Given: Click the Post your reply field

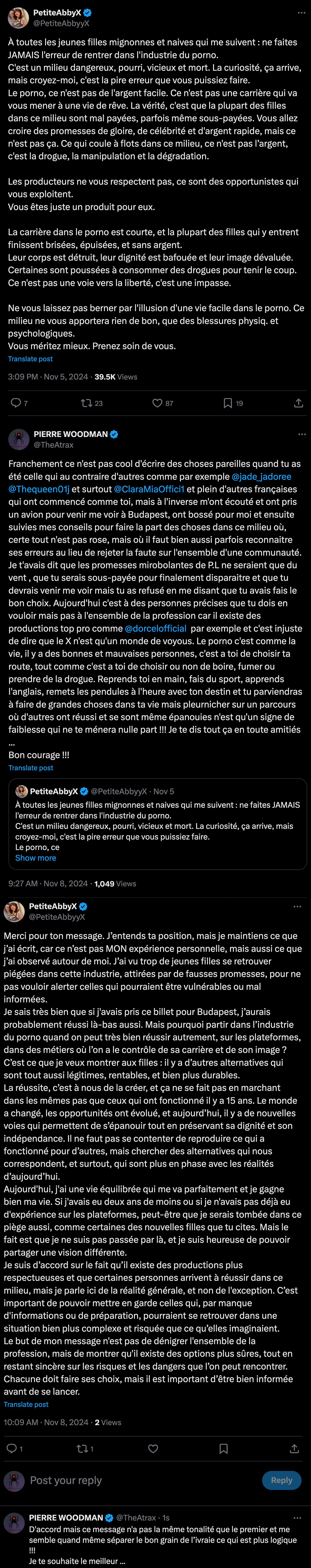Looking at the screenshot, I should click(140, 1480).
